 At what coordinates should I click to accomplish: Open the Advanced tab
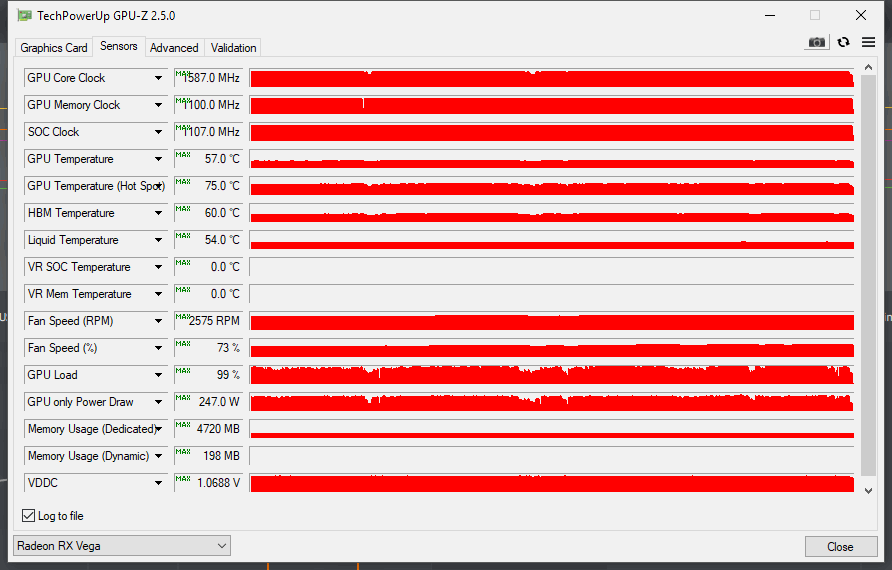click(x=174, y=48)
